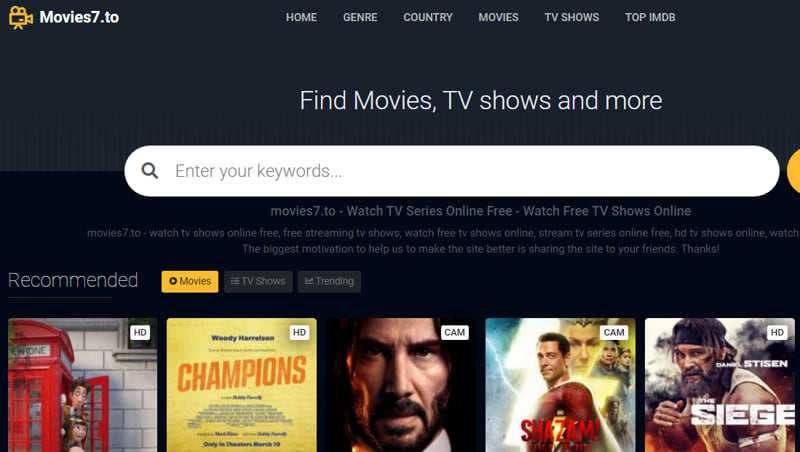Go to the Home page
The height and width of the screenshot is (452, 800).
click(302, 17)
